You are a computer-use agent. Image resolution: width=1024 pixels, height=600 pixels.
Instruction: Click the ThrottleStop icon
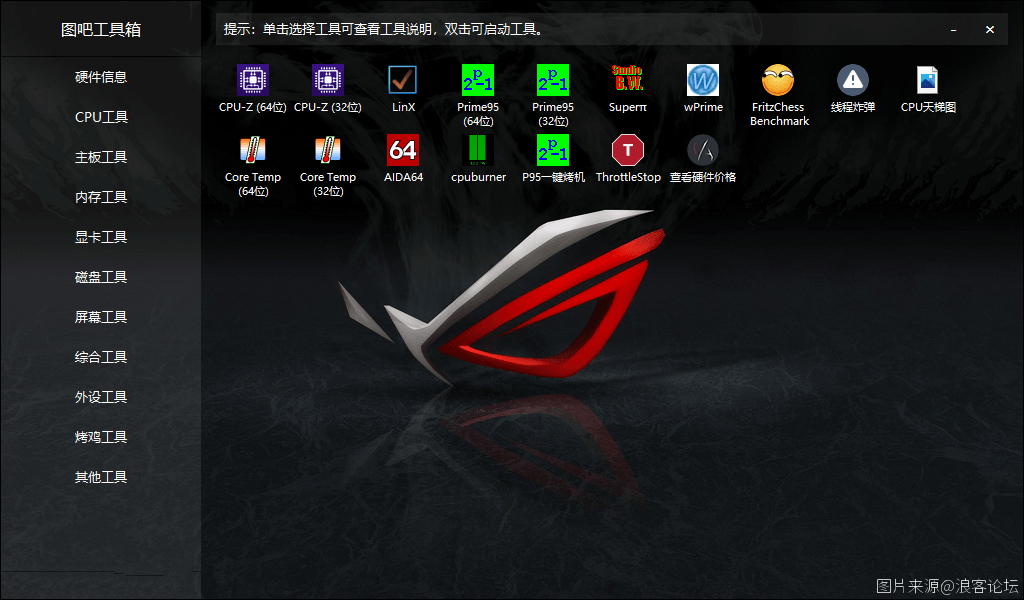point(628,150)
